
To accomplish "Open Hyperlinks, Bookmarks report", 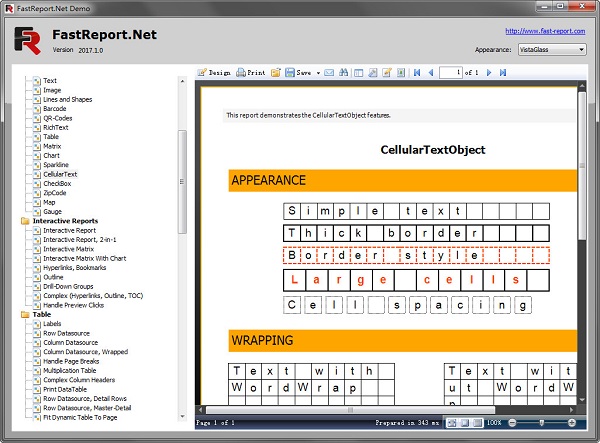I will coord(75,268).
